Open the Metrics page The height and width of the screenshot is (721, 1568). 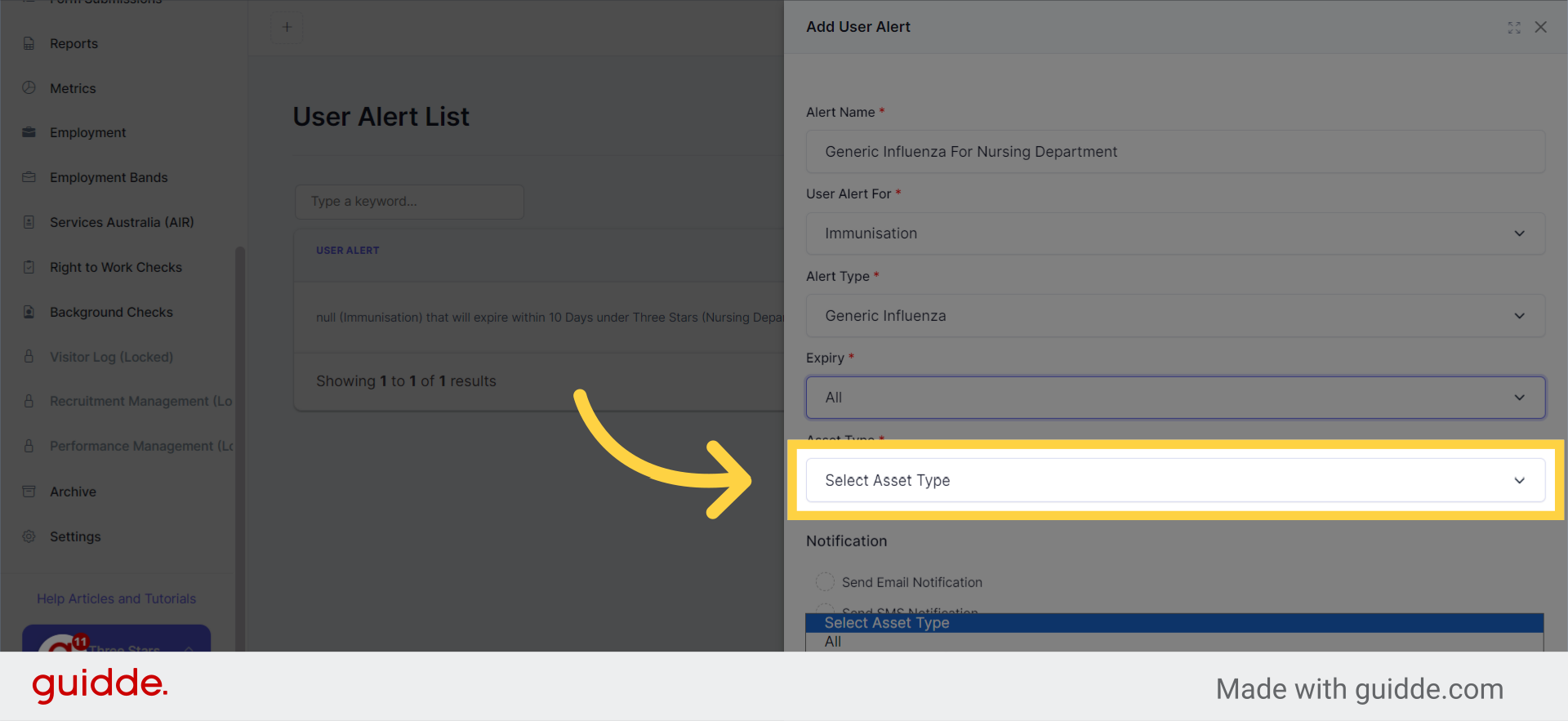[x=73, y=88]
